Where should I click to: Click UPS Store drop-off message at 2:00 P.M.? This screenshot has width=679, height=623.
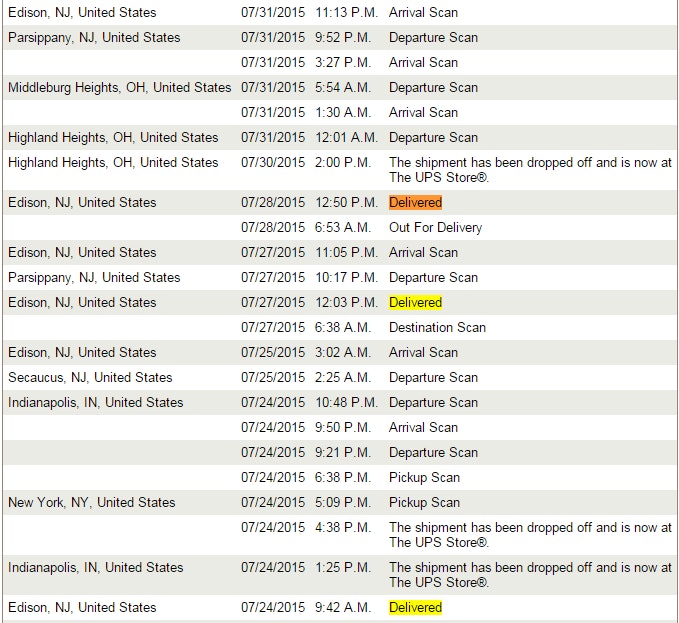530,169
